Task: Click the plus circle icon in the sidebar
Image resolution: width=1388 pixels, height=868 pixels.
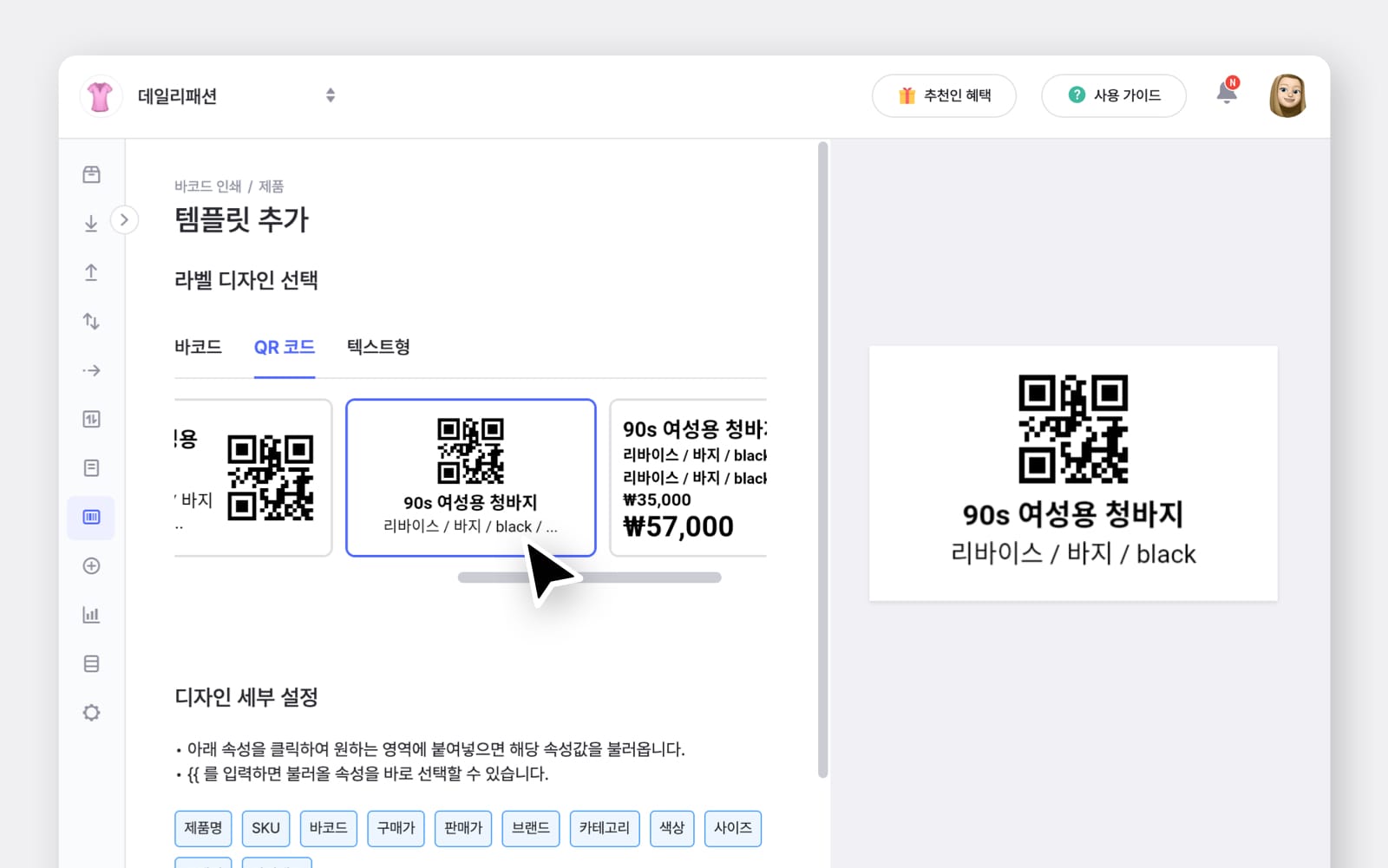Action: (91, 566)
